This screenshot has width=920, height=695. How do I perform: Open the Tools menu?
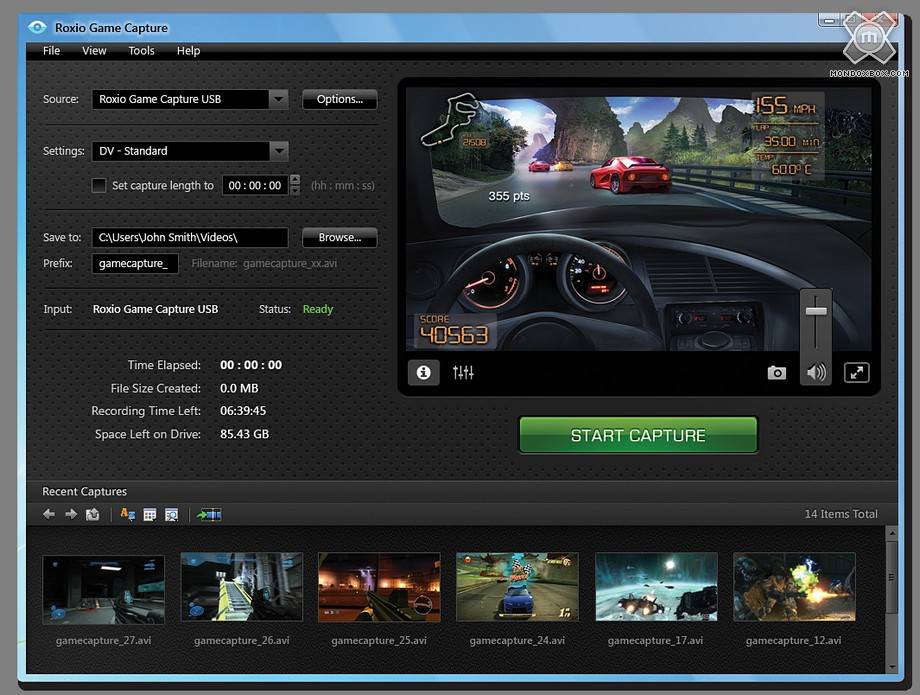tap(141, 51)
